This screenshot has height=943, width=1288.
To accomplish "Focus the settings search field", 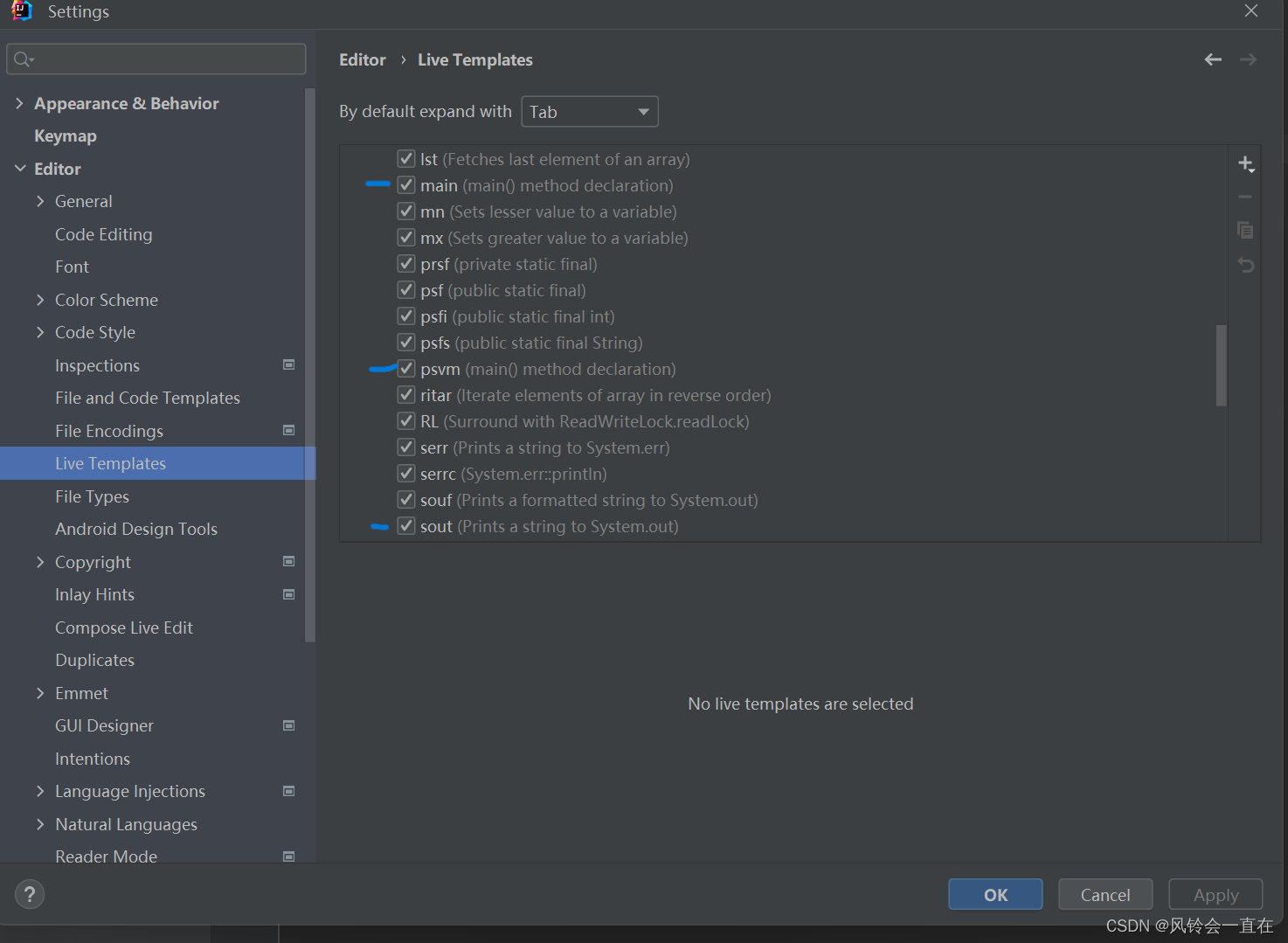I will pyautogui.click(x=156, y=59).
